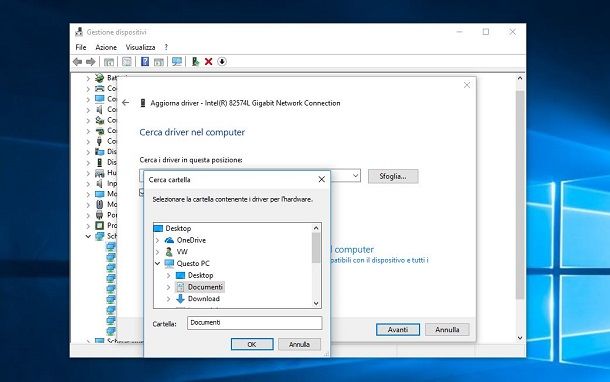Open the ? help menu
The width and height of the screenshot is (610, 382).
point(166,47)
